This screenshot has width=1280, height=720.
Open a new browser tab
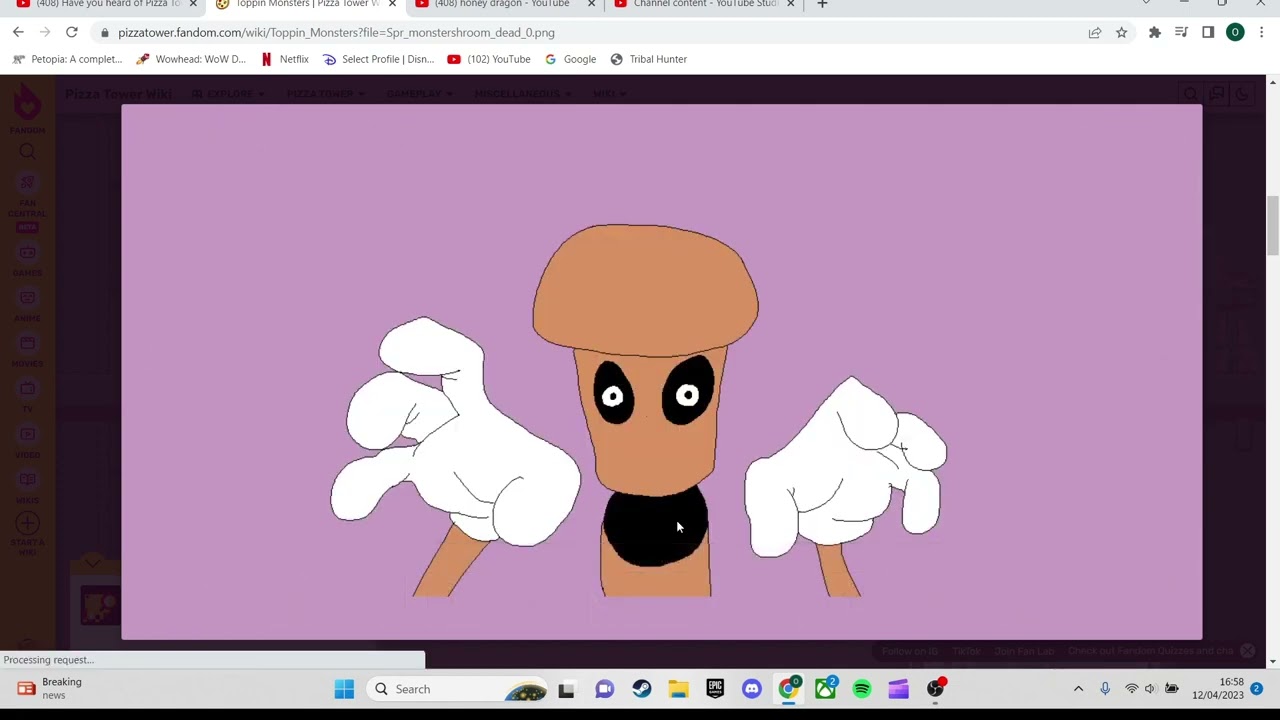[822, 4]
